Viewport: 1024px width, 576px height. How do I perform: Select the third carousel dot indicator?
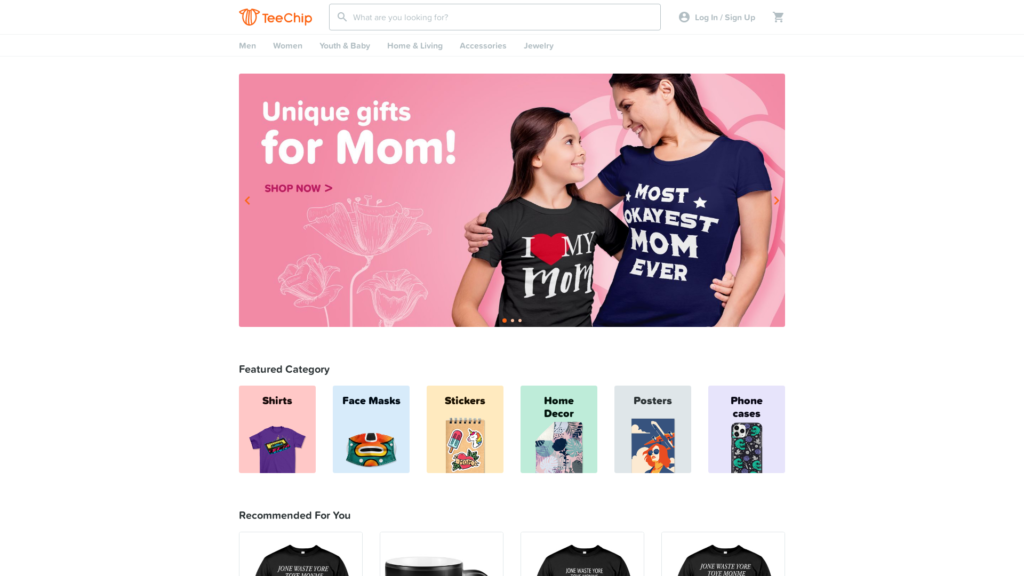point(520,321)
